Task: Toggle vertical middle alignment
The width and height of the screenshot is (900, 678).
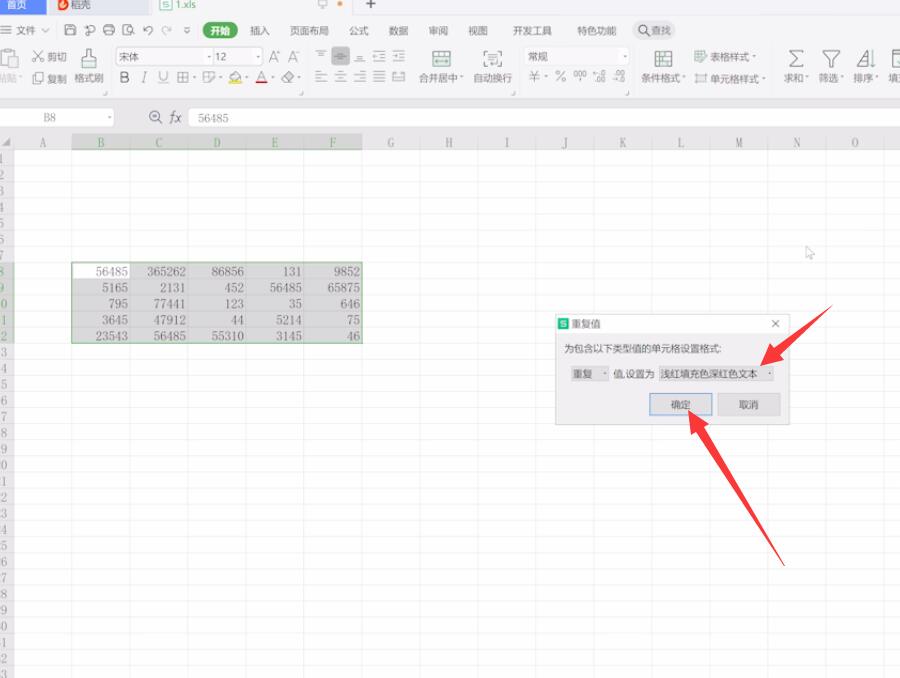Action: [x=340, y=56]
